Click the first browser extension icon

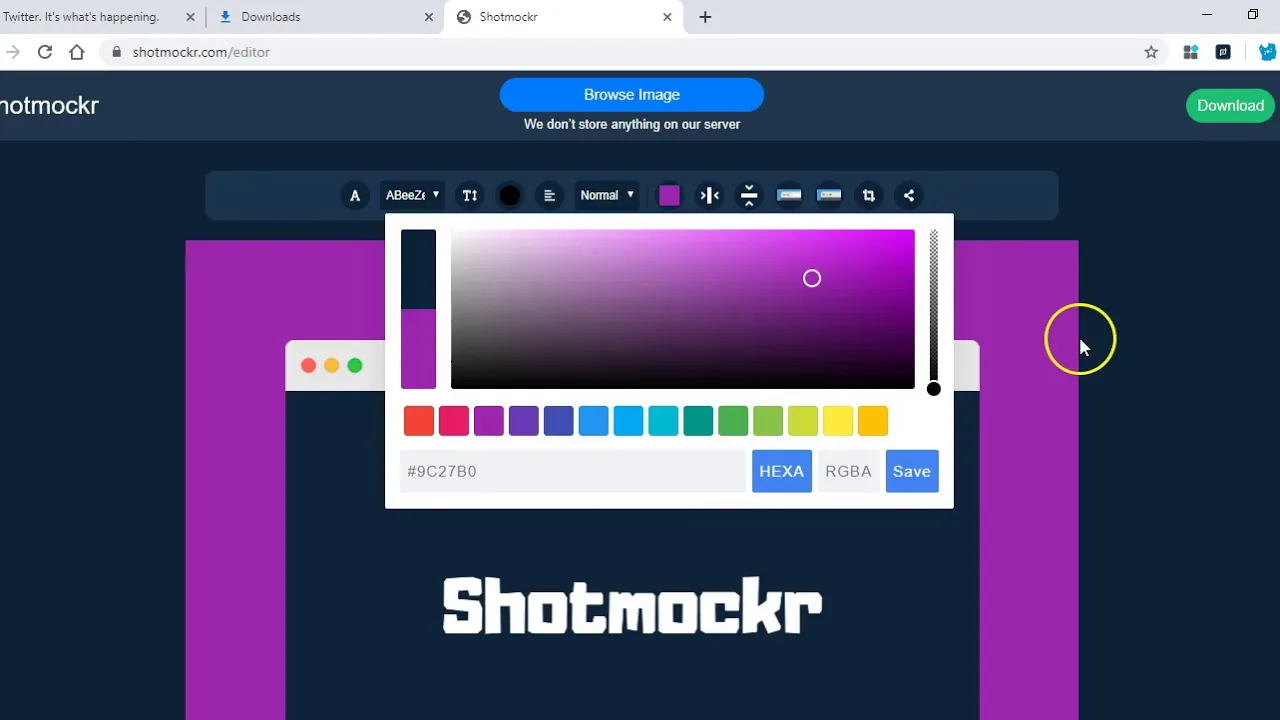1190,52
